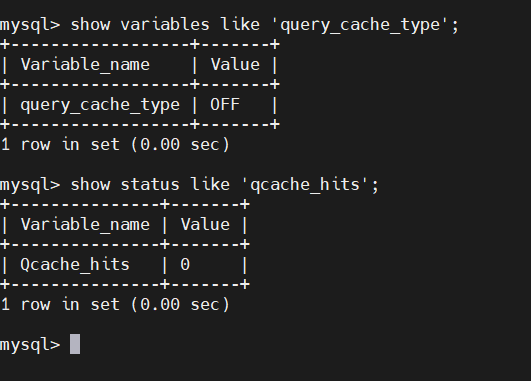This screenshot has height=381, width=531.
Task: Click the first '1 row in set' result line
Action: tap(115, 144)
